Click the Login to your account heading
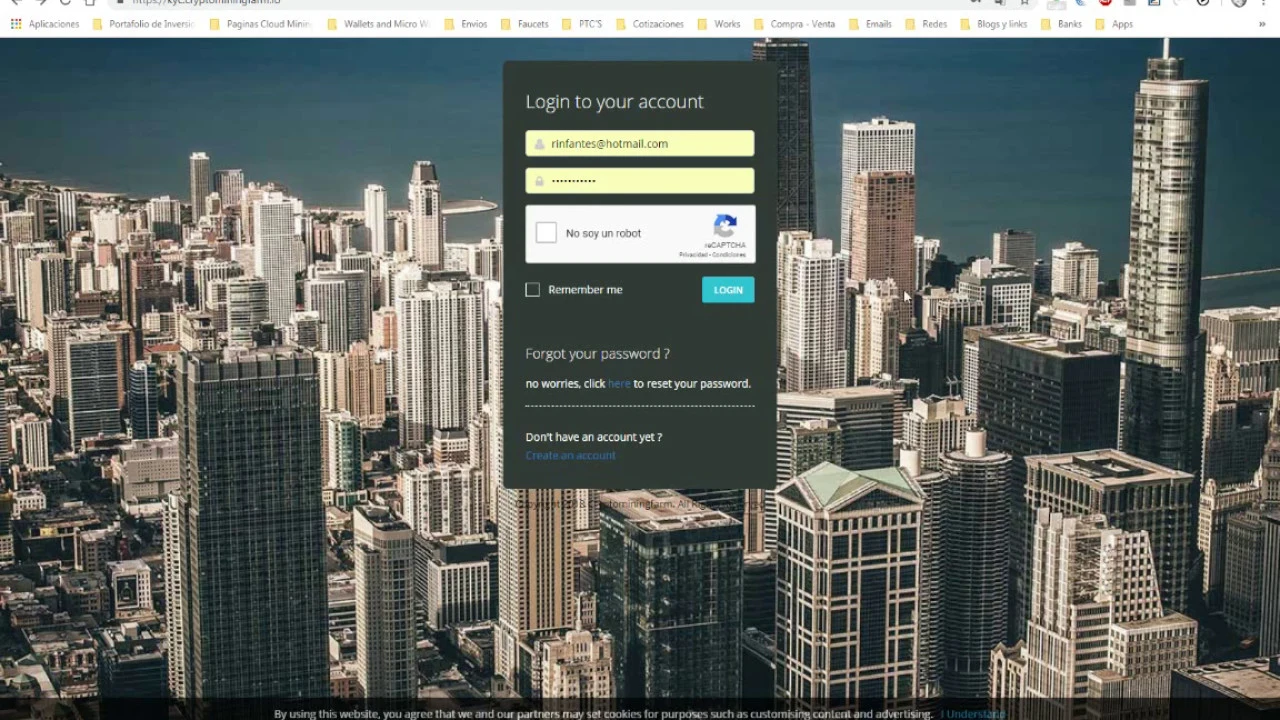 (x=614, y=102)
